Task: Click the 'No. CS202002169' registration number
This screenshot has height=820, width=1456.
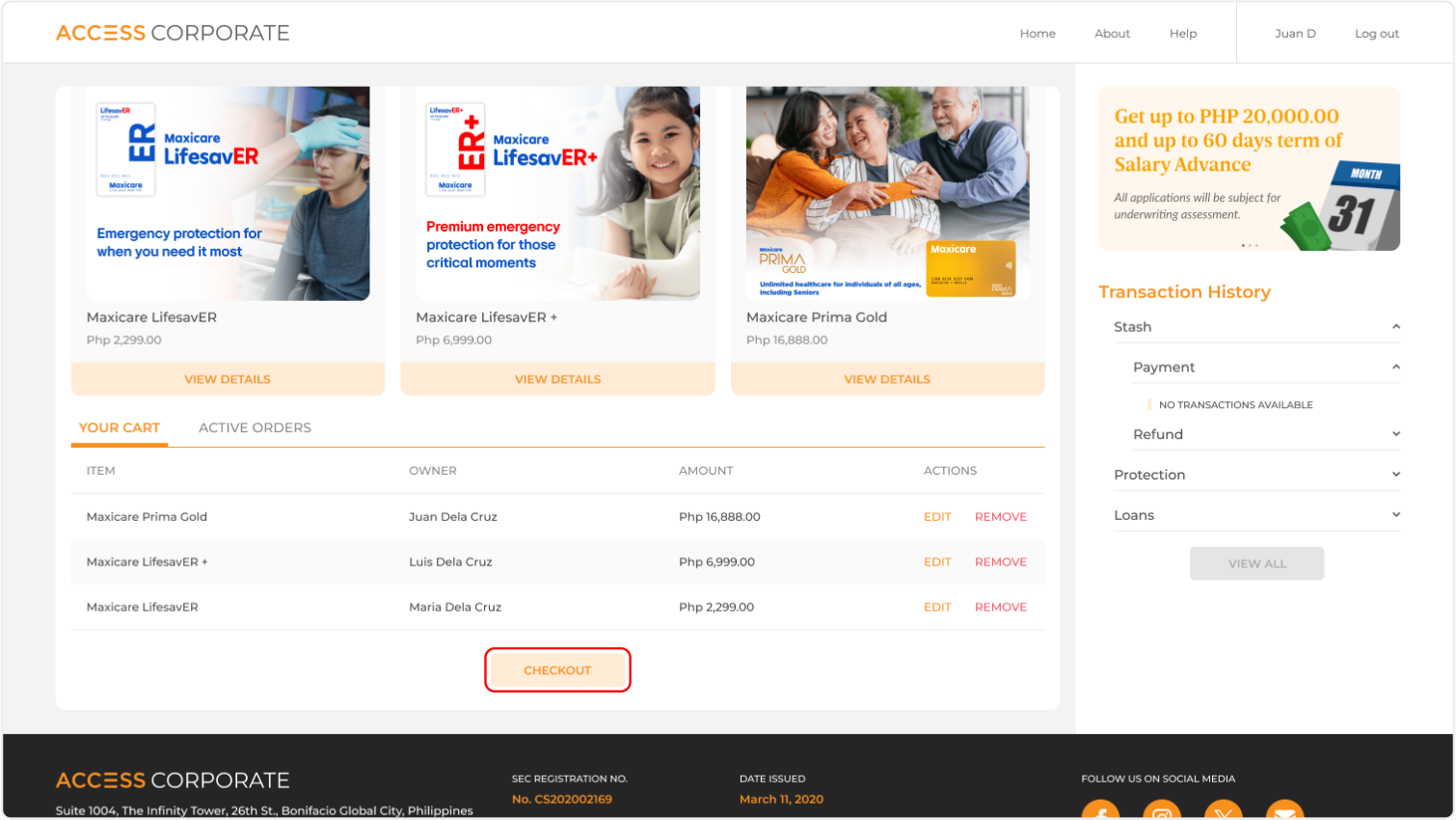Action: tap(561, 799)
